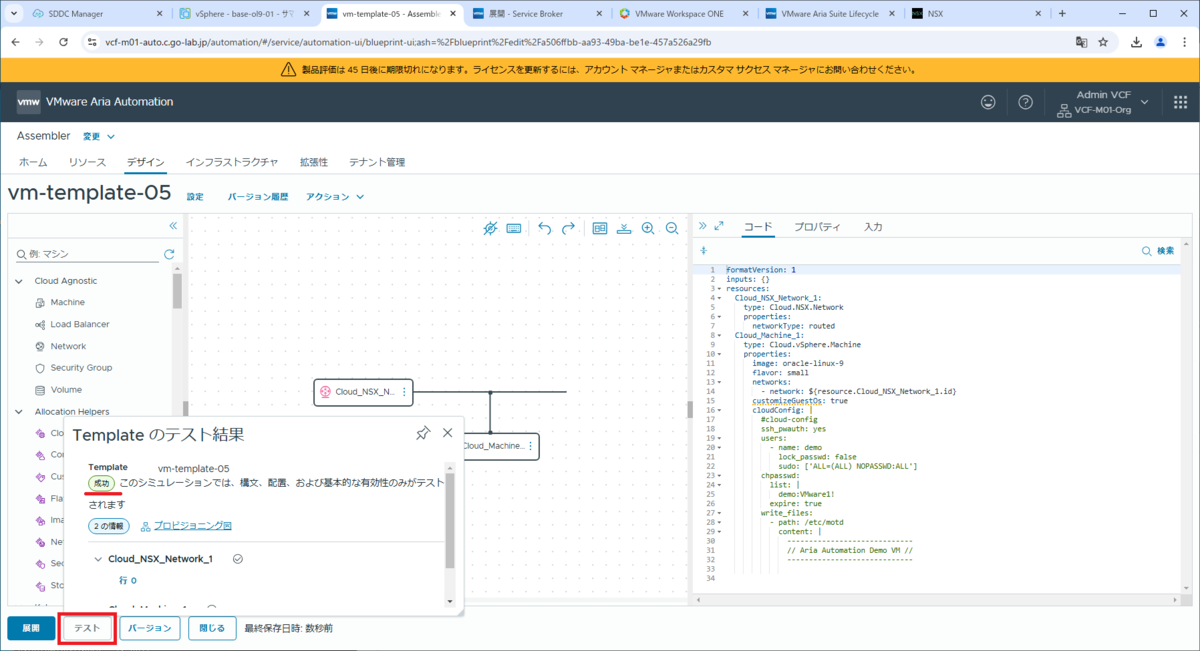Screen dimensions: 1200x651
Task: Open the バージョン履歴 link
Action: pos(258,197)
